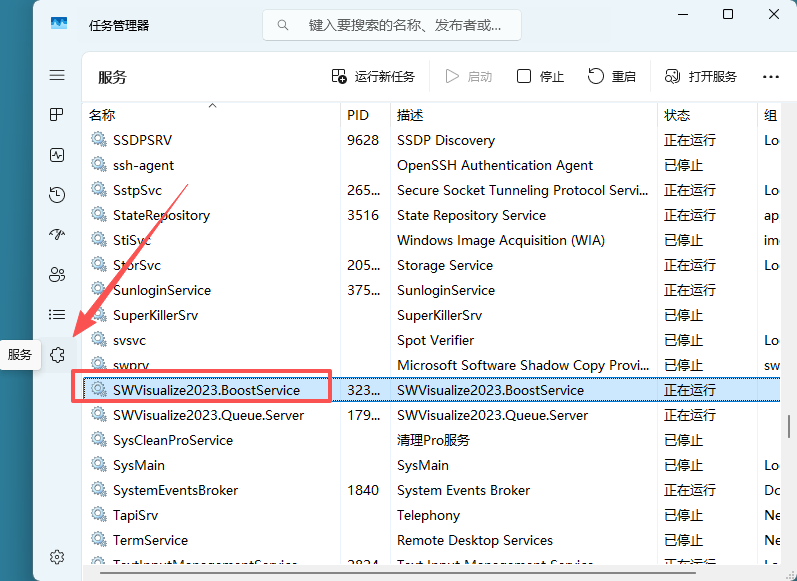Click PID 3516 cell
Screen dimensions: 797x581
pos(363,215)
